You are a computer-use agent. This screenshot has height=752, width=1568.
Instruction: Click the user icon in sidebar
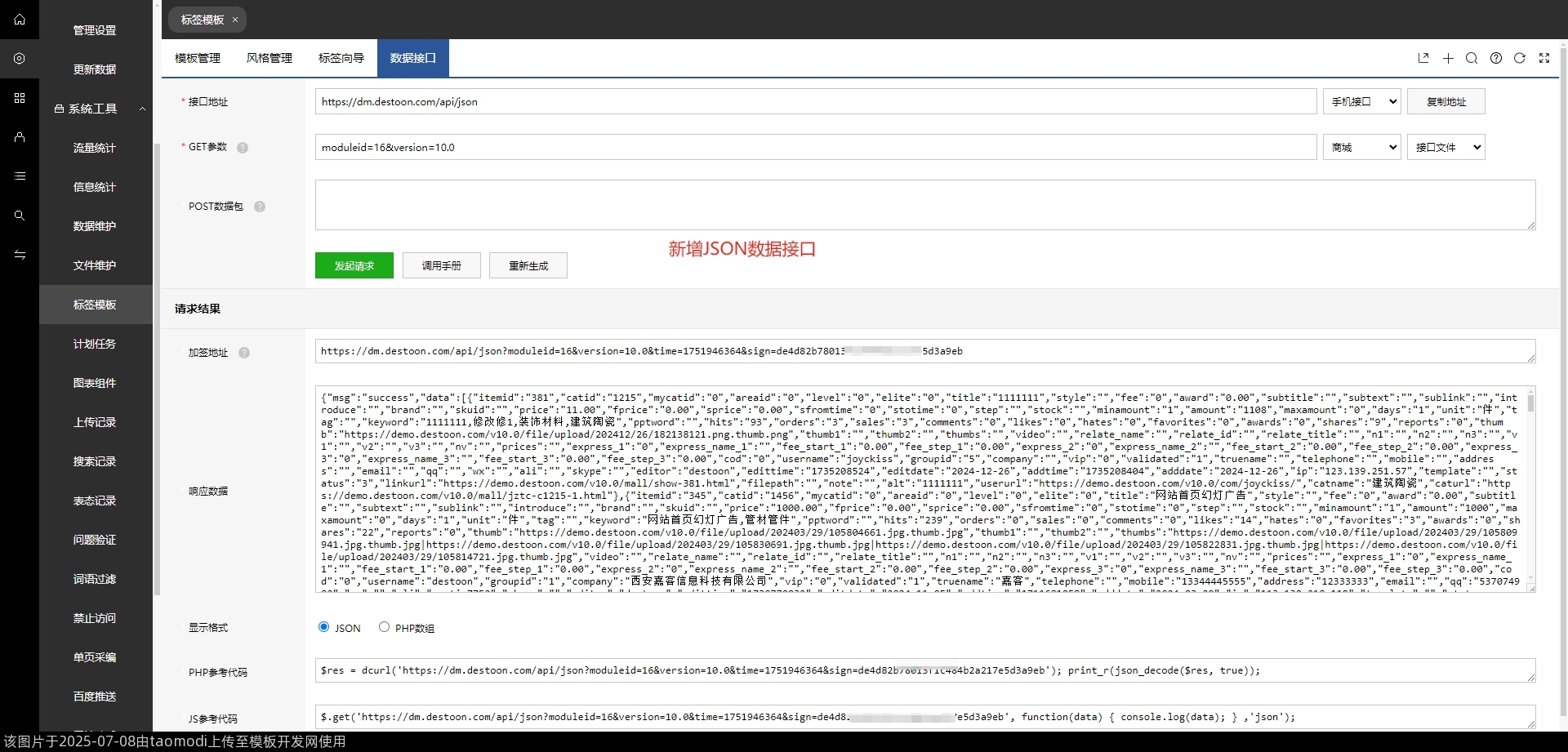pos(20,137)
